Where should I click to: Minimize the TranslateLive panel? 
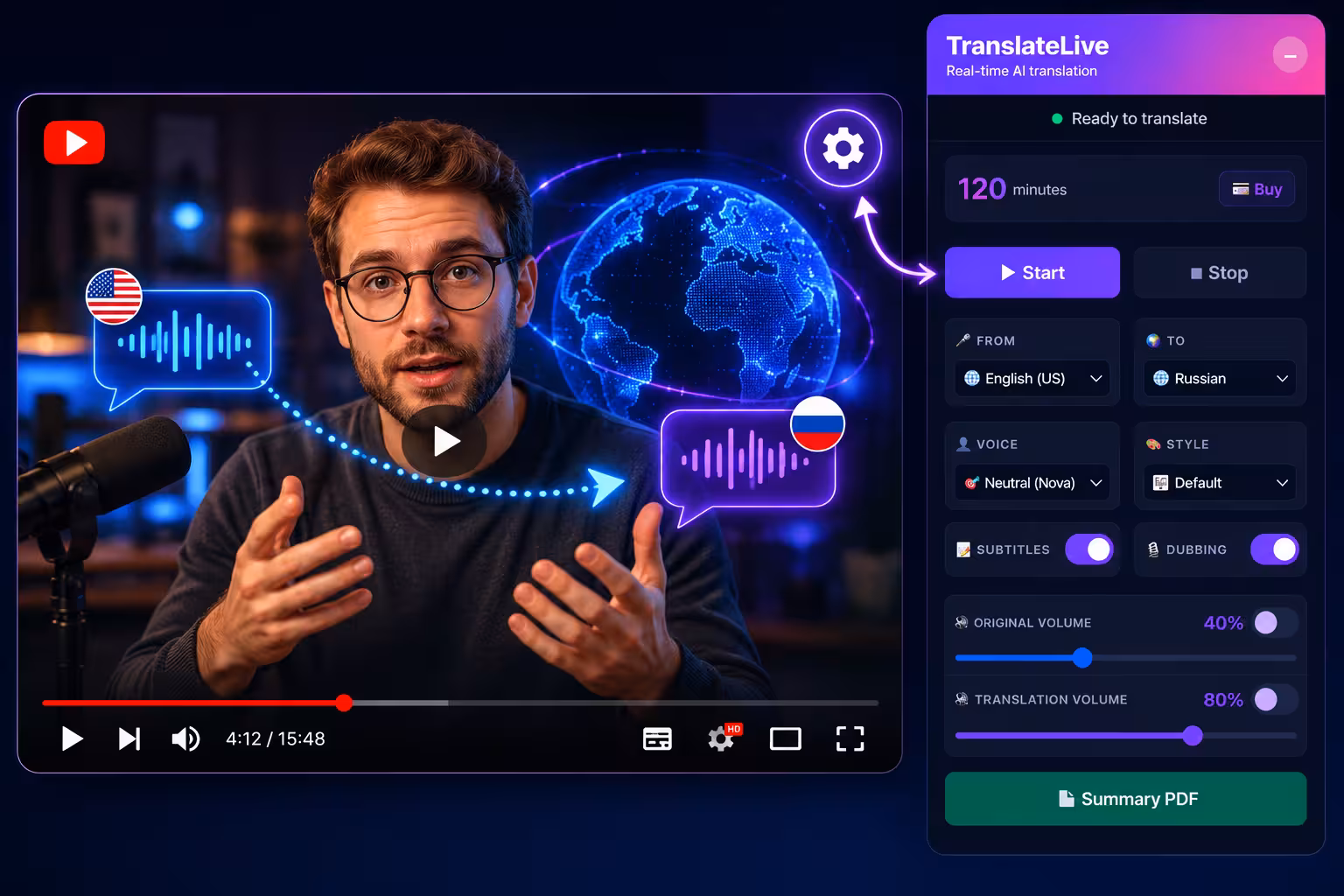pos(1290,55)
